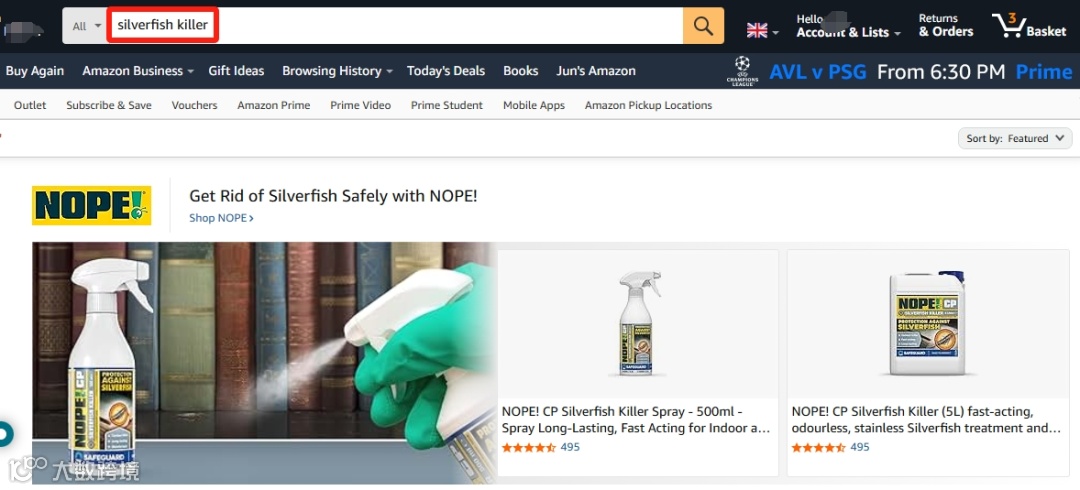The height and width of the screenshot is (490, 1080).
Task: Open Today's Deals in the navigation bar
Action: (446, 71)
